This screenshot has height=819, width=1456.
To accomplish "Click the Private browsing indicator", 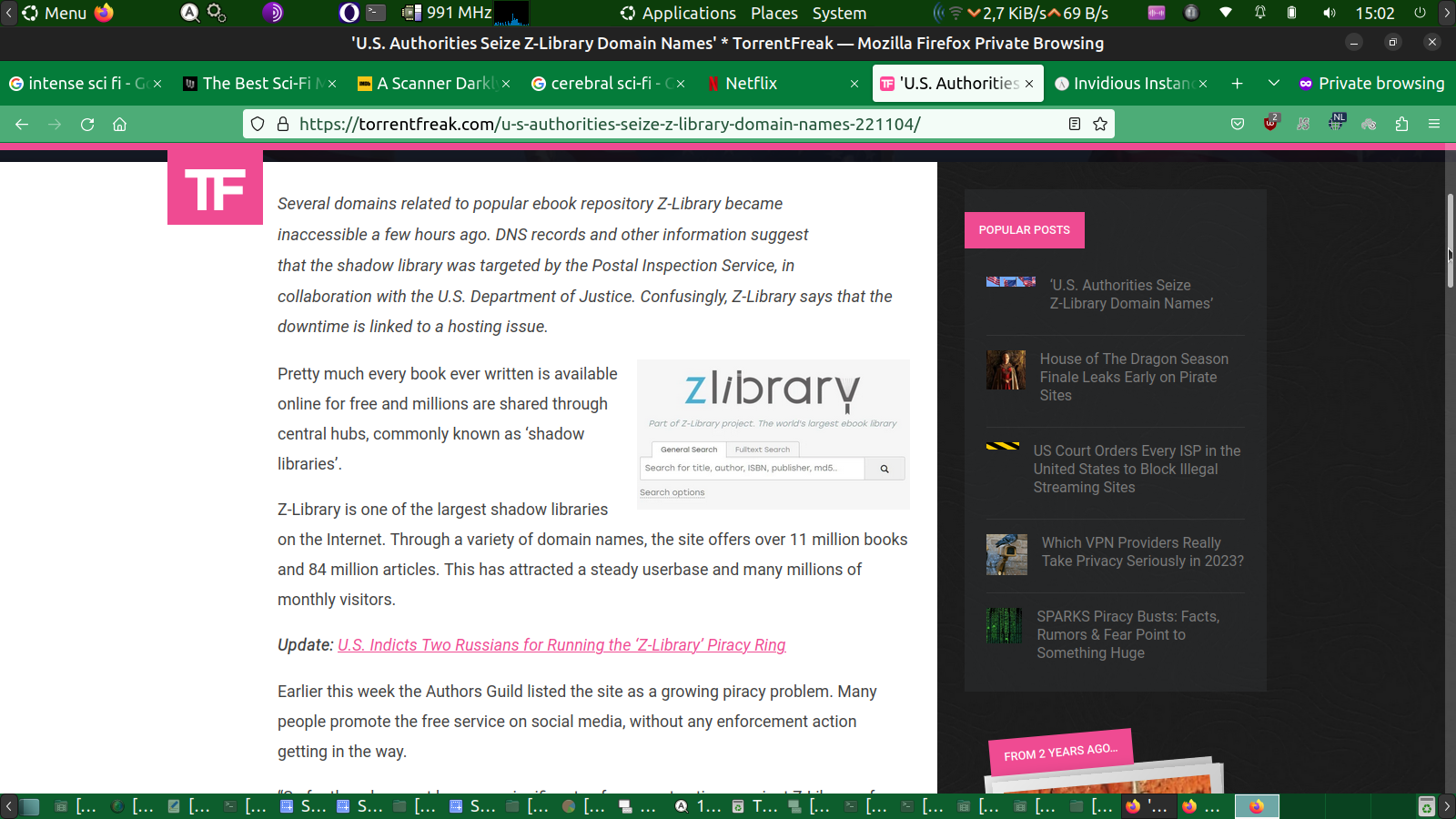I will coord(1371,83).
